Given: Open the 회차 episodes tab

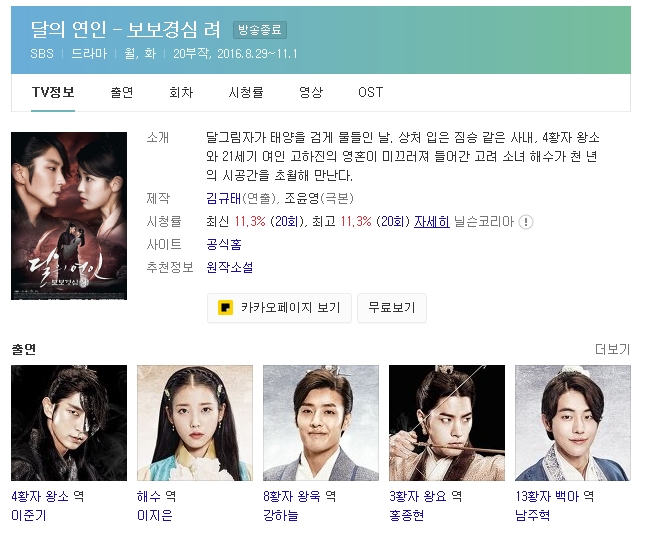Looking at the screenshot, I should coord(181,92).
